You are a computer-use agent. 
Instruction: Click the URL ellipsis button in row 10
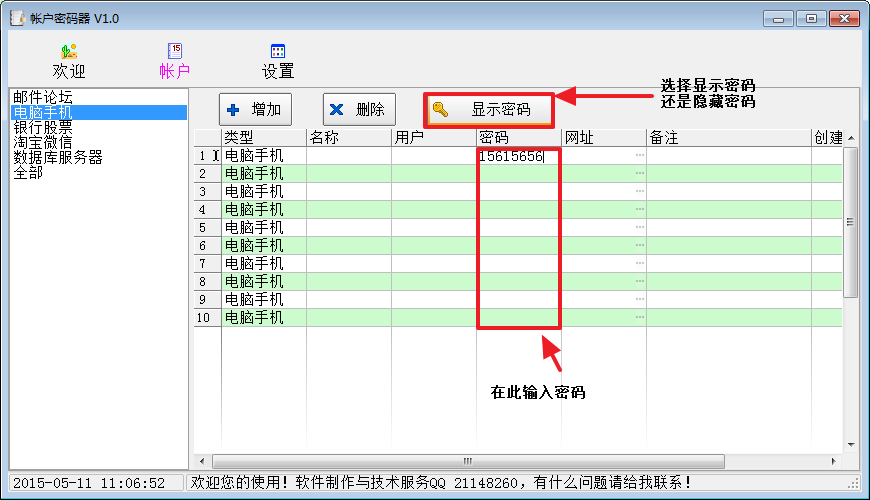(x=640, y=317)
